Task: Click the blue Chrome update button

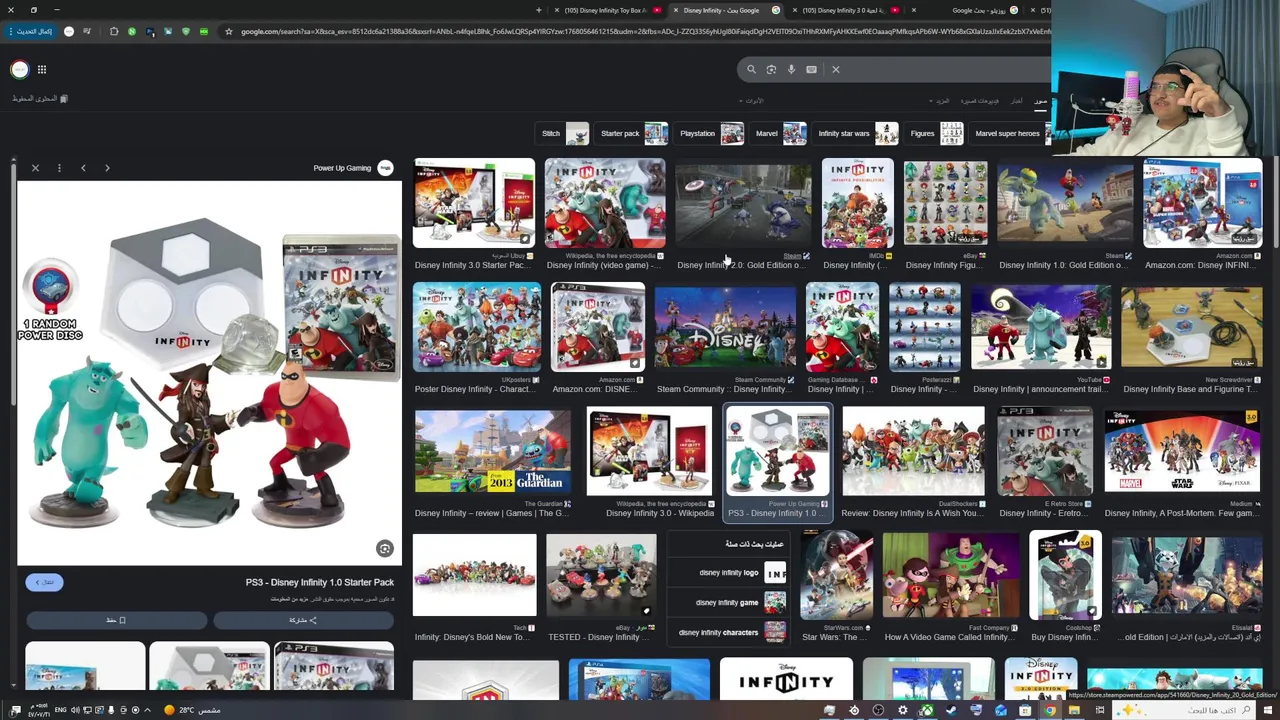Action: [x=31, y=32]
